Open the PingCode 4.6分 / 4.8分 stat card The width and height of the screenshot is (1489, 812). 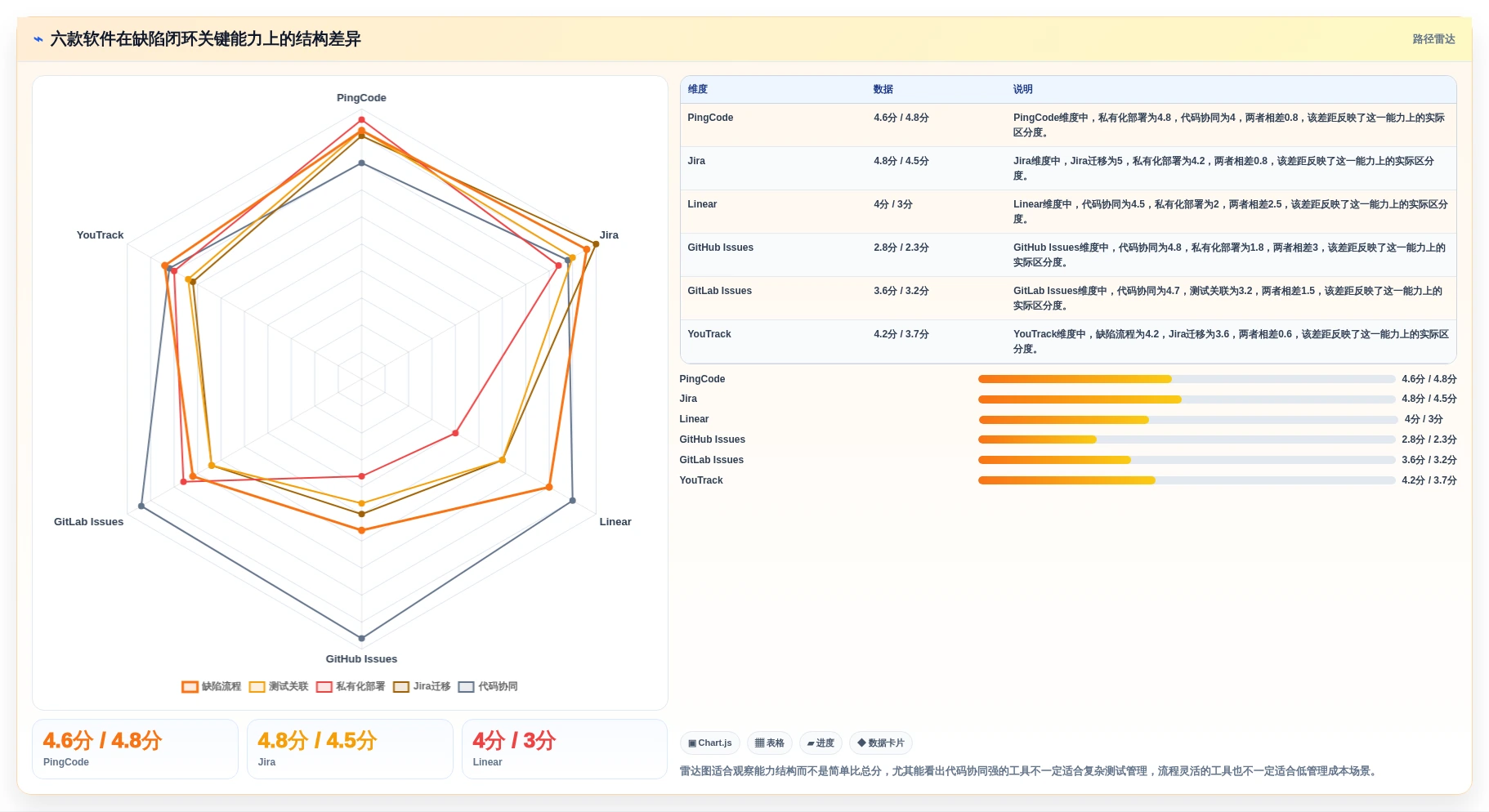click(135, 749)
